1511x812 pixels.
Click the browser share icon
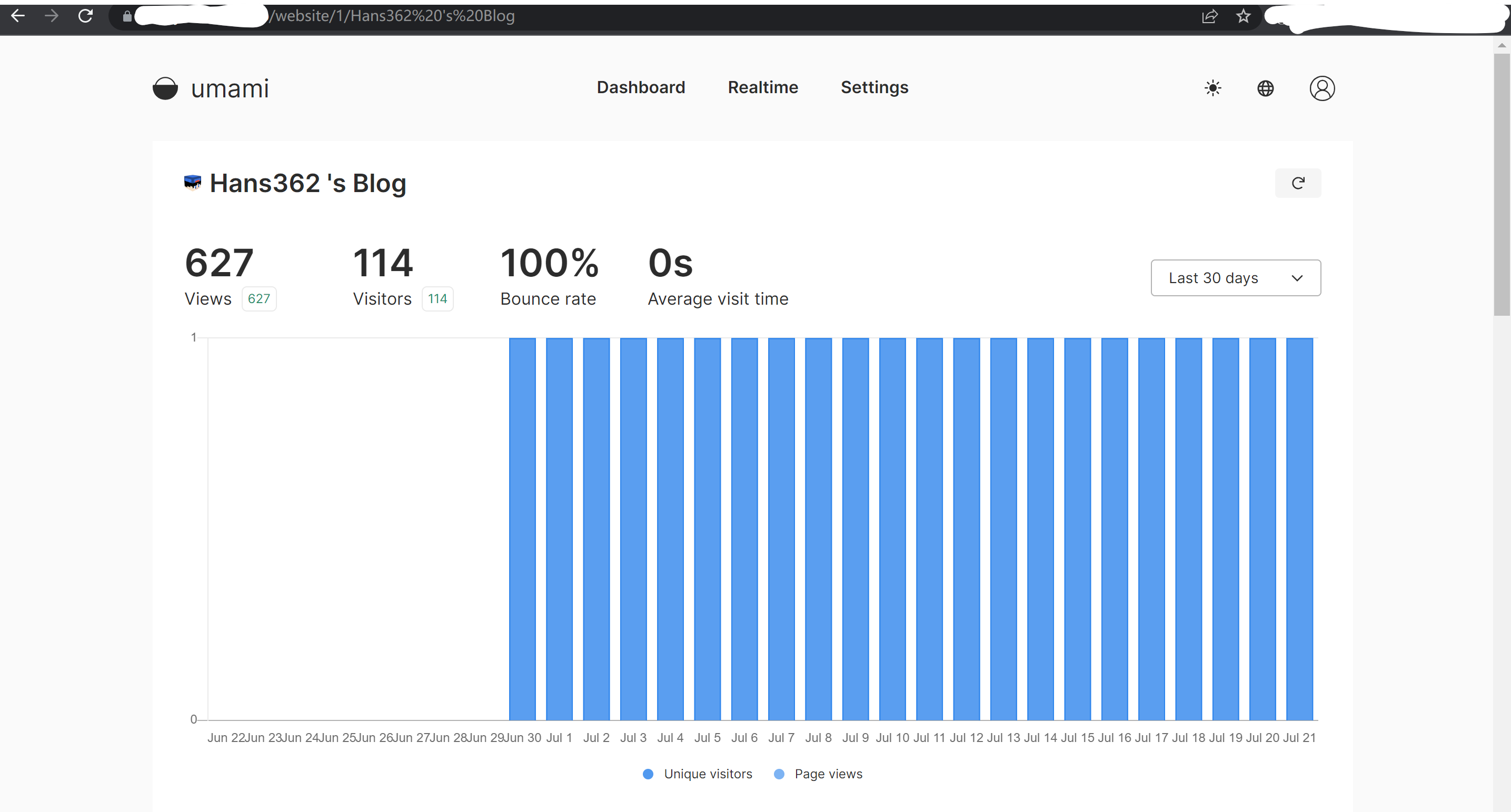coord(1209,16)
